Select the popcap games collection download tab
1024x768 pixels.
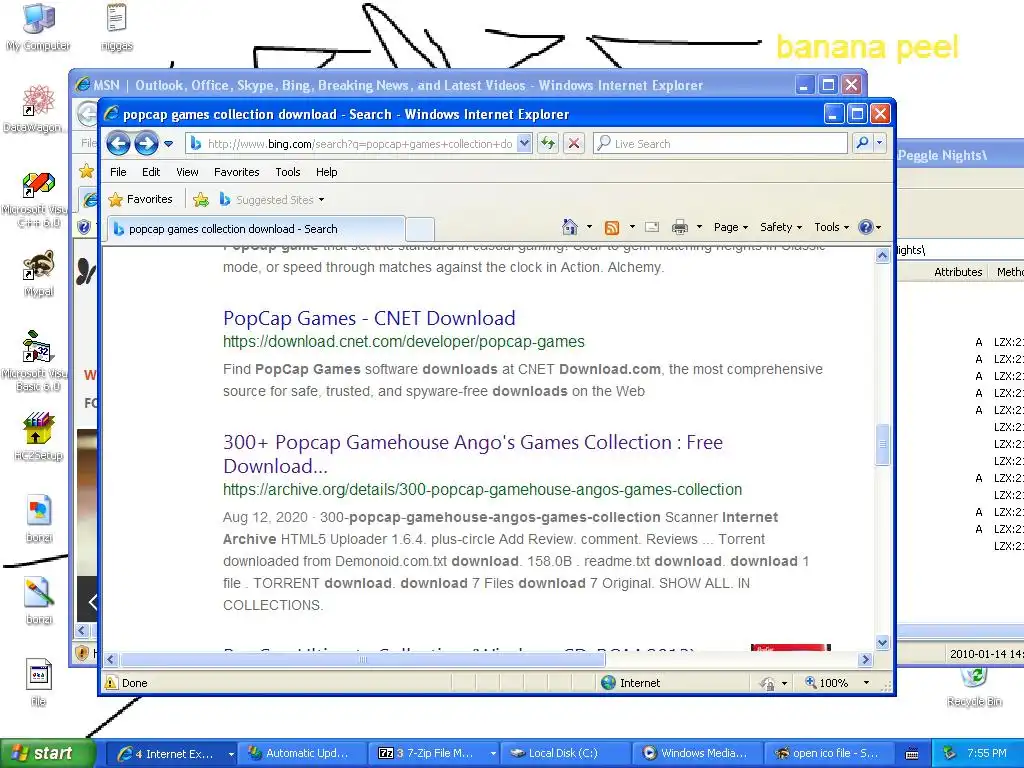pyautogui.click(x=256, y=229)
